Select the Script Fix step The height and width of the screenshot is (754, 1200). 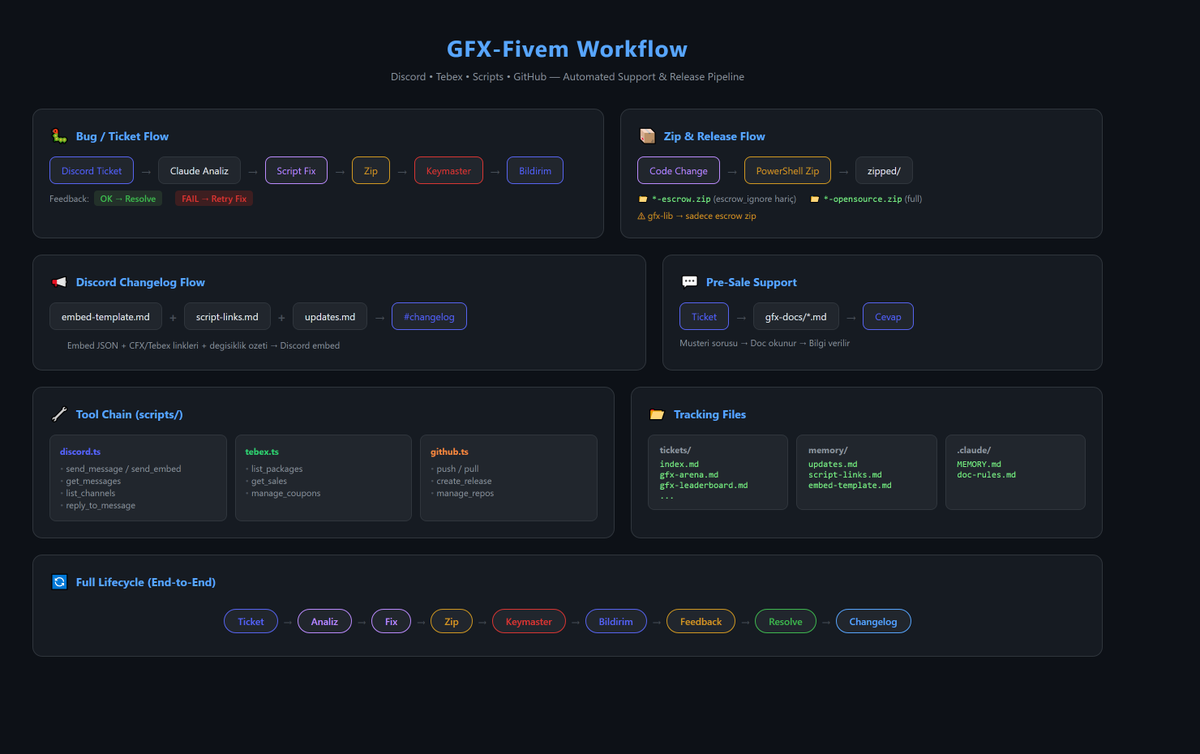pyautogui.click(x=296, y=171)
